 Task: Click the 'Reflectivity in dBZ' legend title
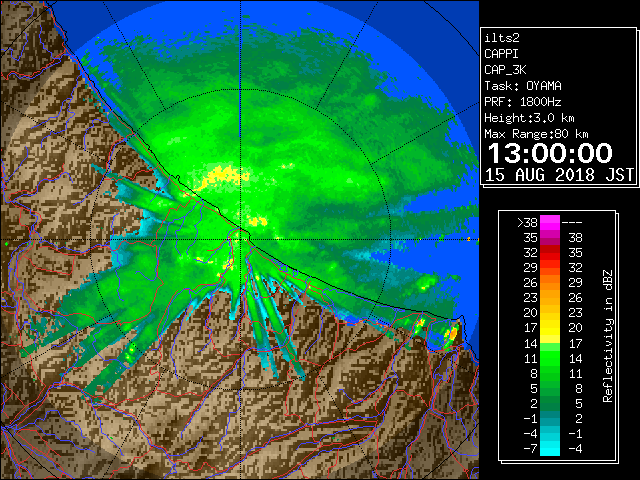coord(608,336)
